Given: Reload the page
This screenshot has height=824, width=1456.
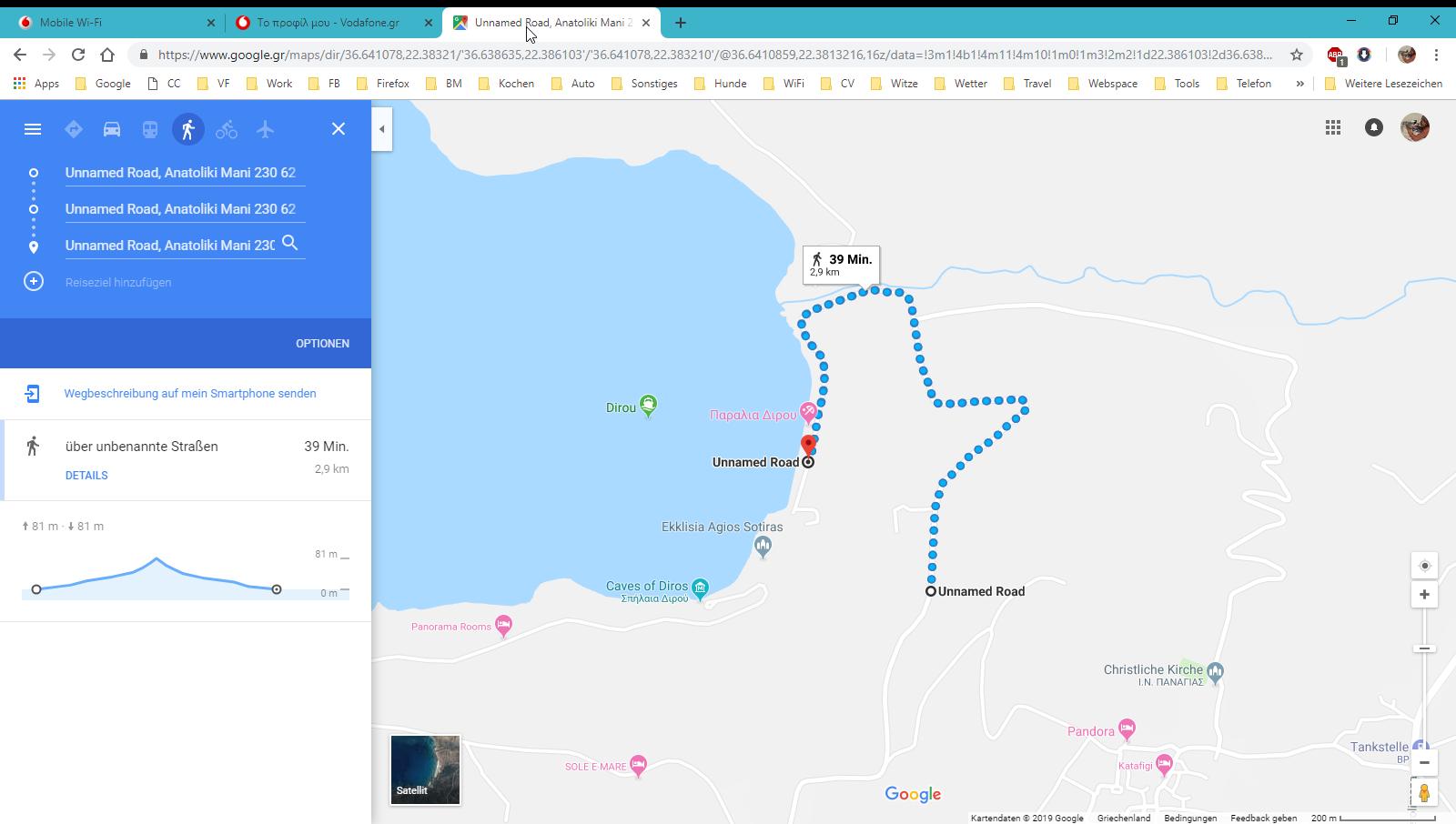Looking at the screenshot, I should (x=78, y=55).
